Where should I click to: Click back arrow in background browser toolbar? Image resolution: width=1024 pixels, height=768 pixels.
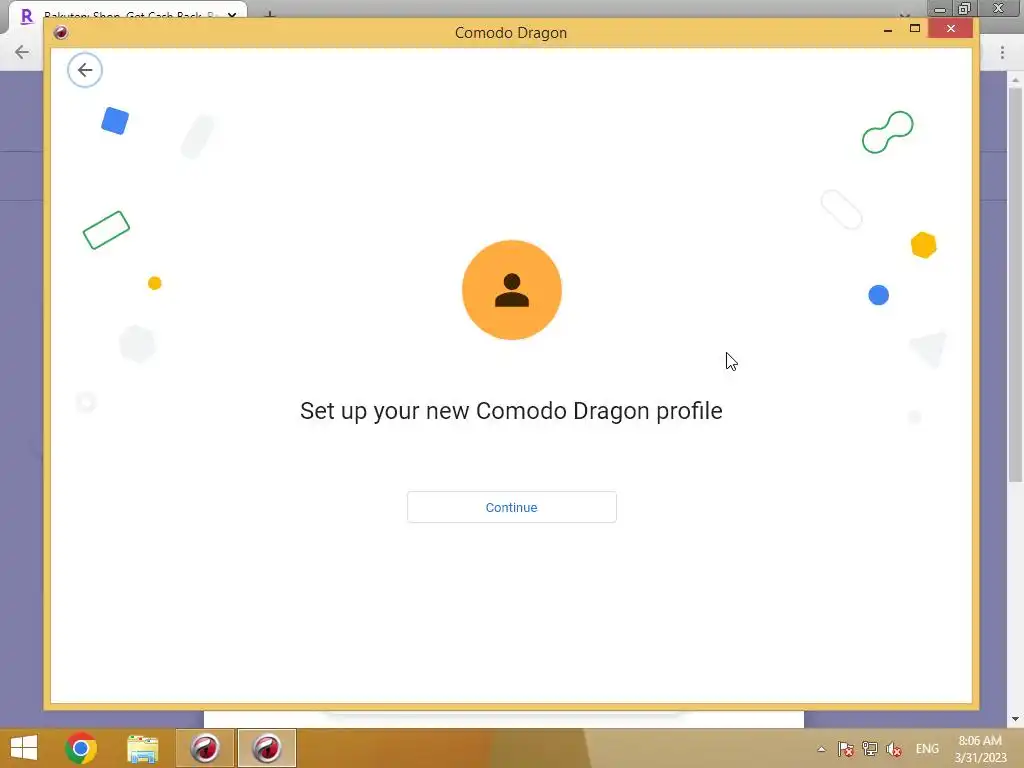click(x=22, y=52)
